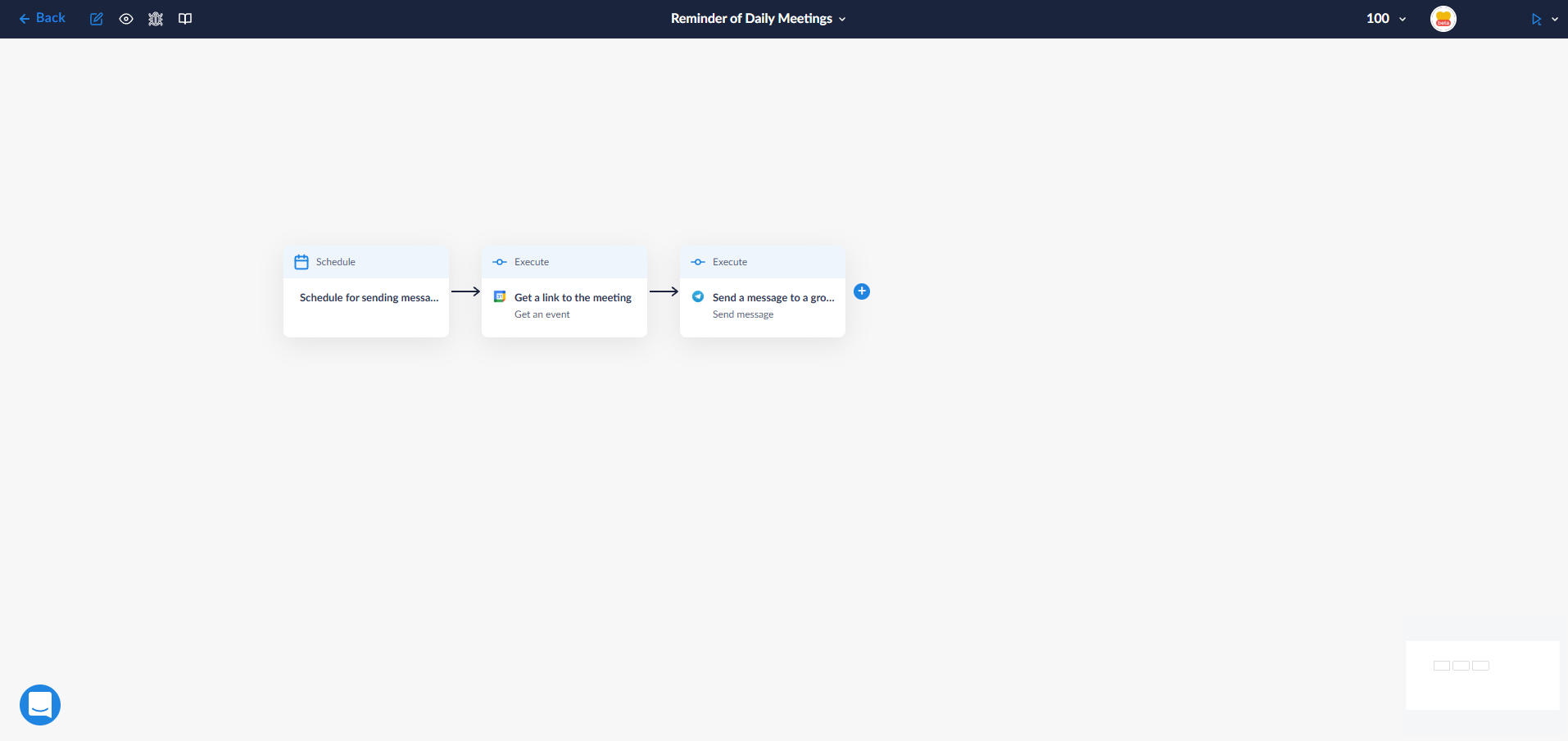The width and height of the screenshot is (1568, 741).
Task: Add a new step with the blue plus button
Action: [x=862, y=291]
